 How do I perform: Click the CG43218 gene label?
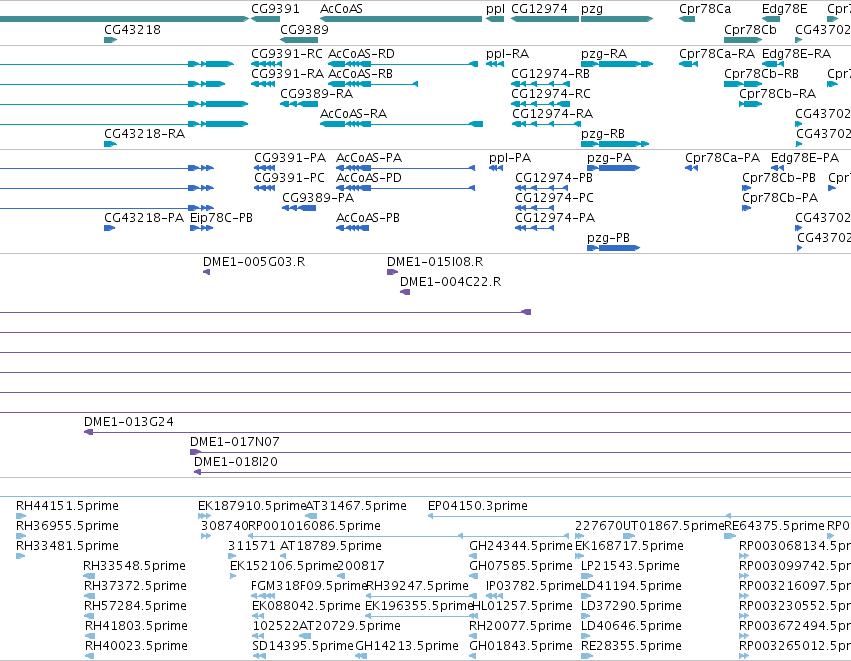132,29
